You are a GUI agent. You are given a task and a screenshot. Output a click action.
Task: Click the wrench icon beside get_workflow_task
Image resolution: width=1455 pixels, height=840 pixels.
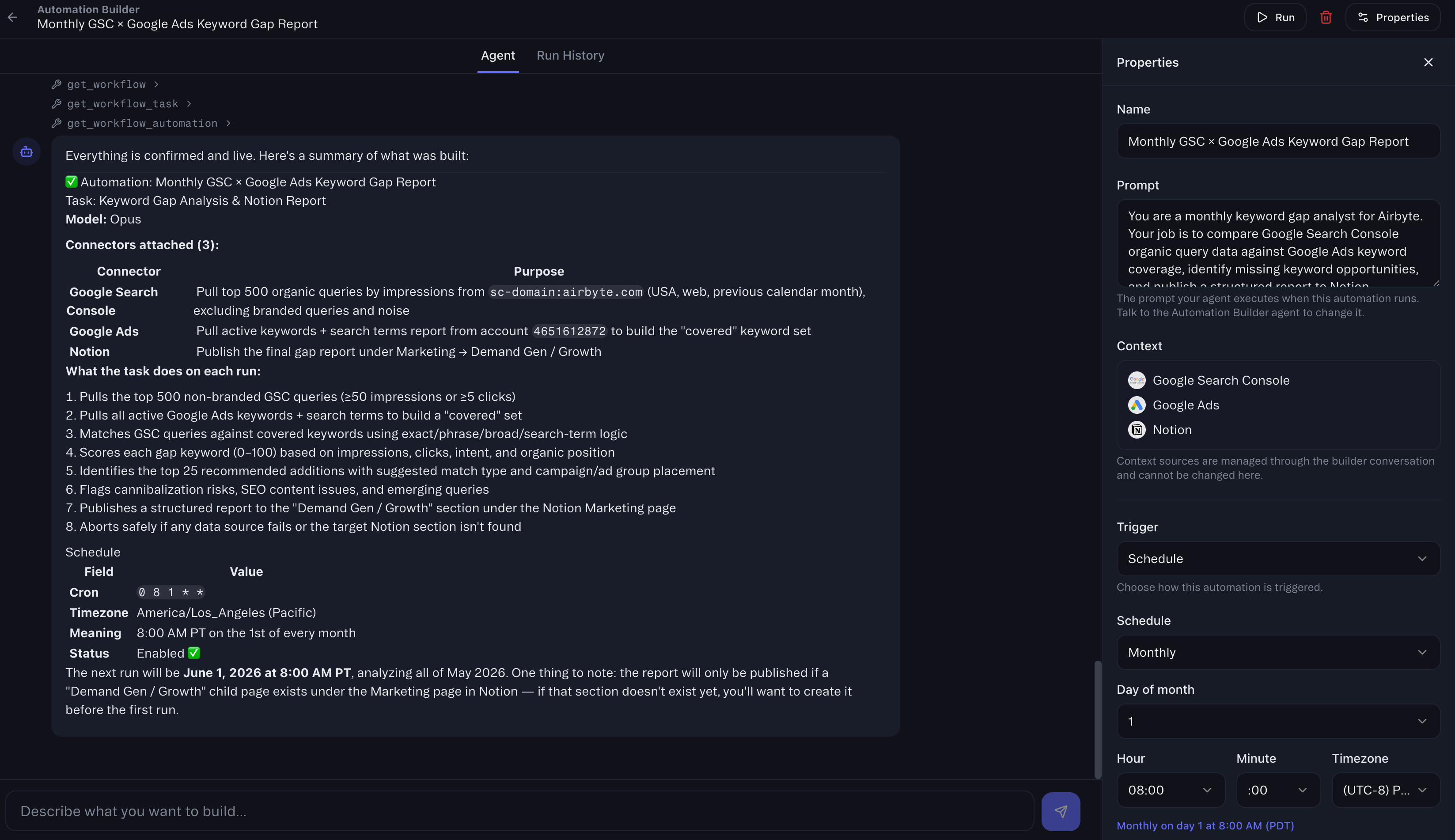(x=57, y=104)
